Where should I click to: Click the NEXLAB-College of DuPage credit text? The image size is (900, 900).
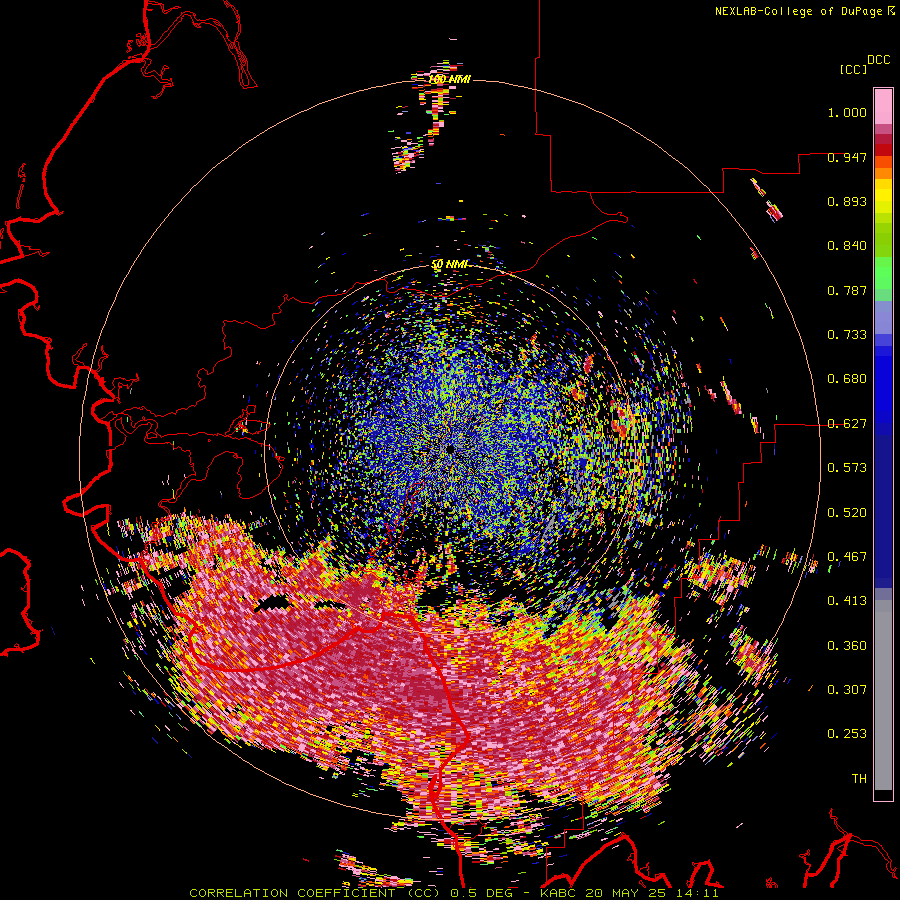click(x=804, y=11)
